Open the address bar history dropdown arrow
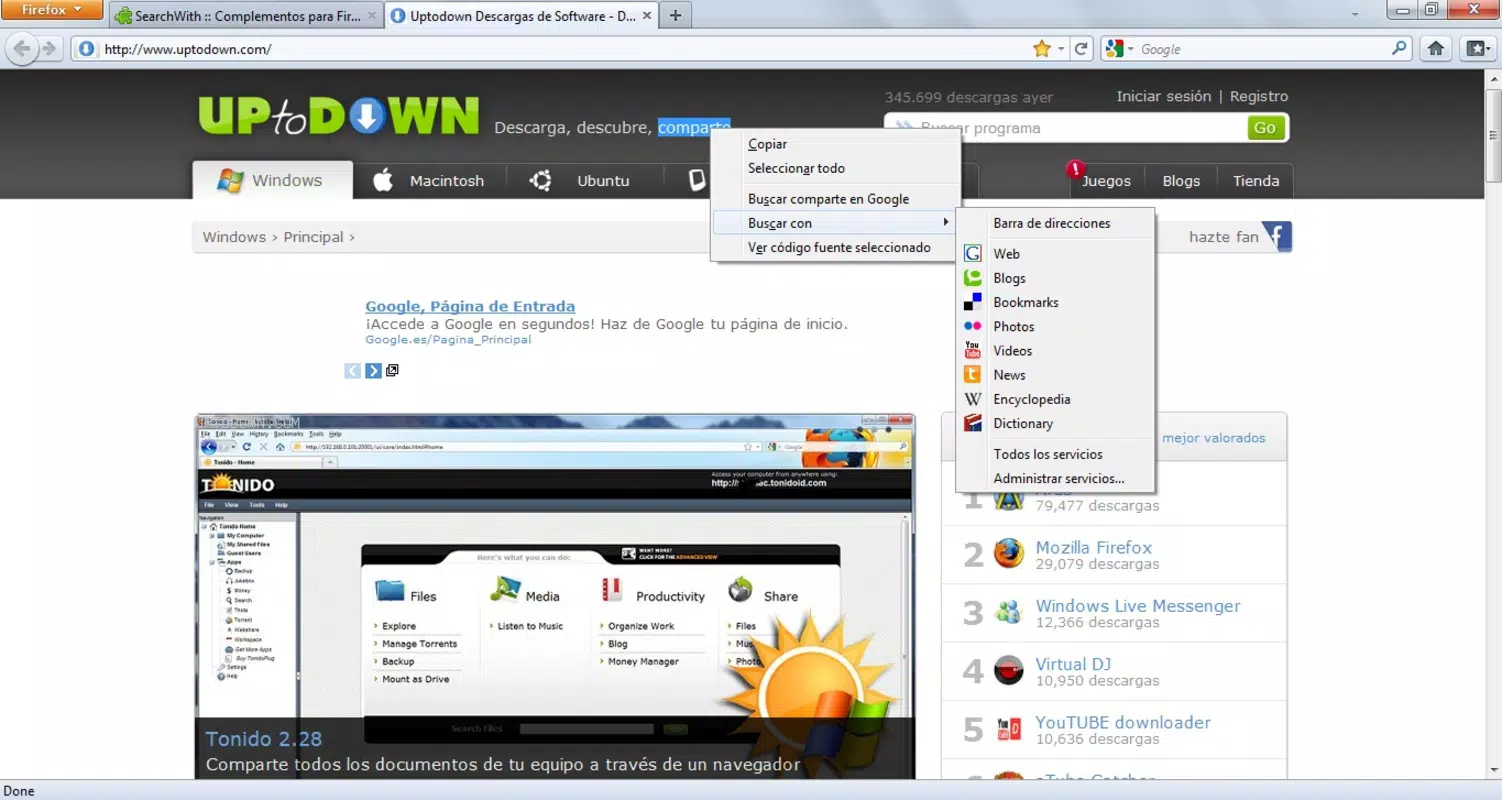 (x=1061, y=48)
